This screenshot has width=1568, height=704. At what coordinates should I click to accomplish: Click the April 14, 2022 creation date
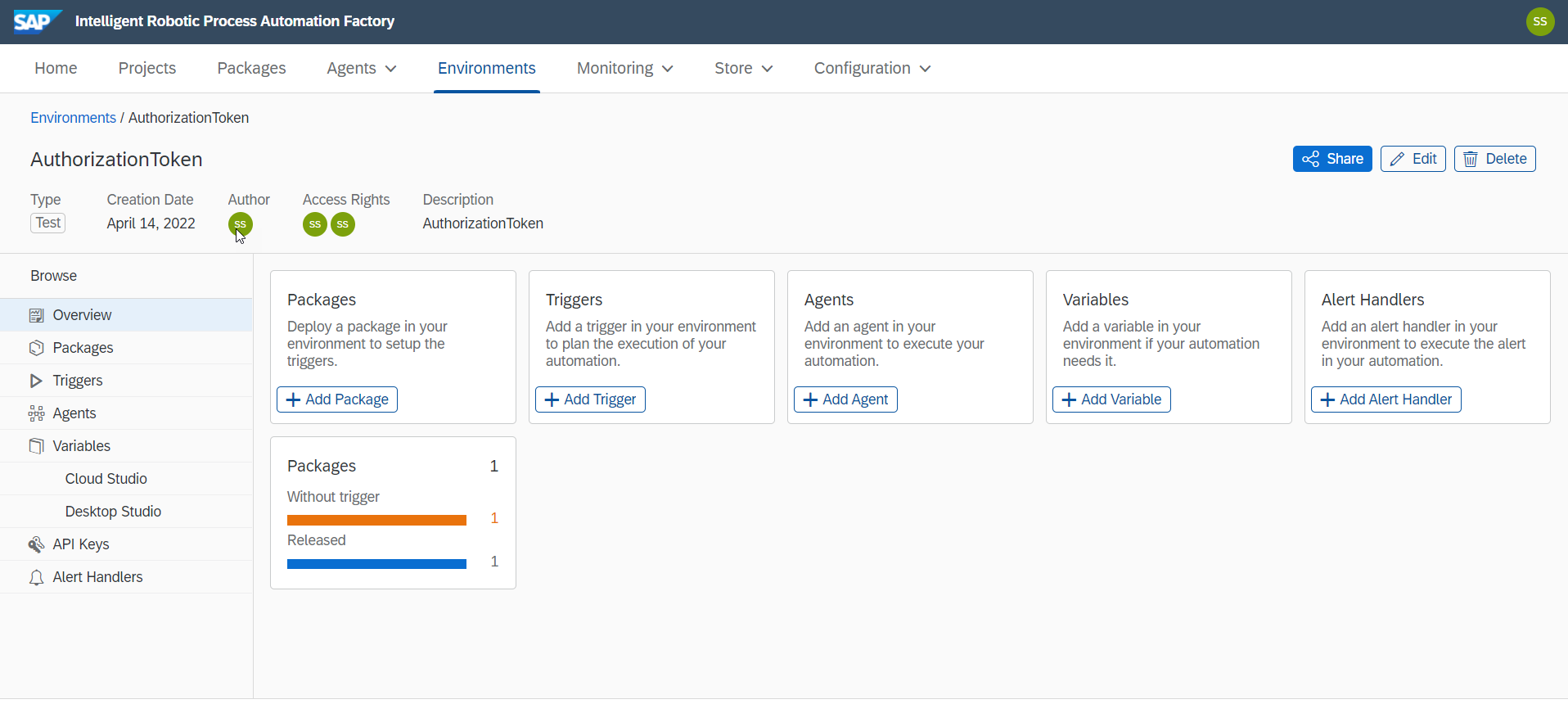pos(151,223)
